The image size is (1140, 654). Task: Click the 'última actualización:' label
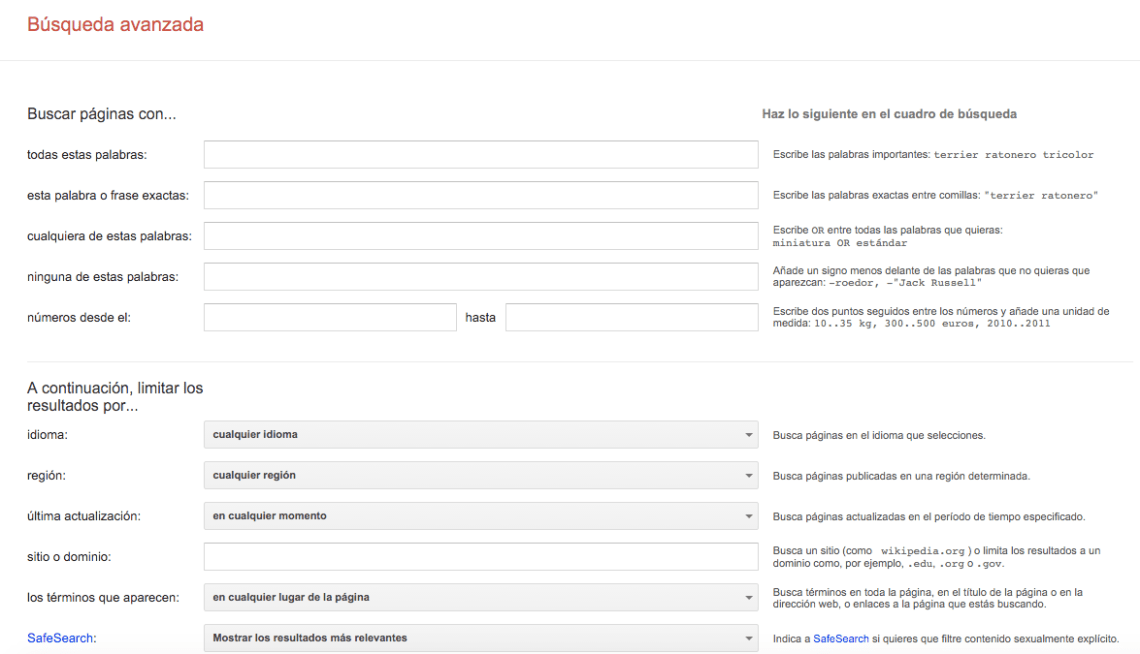[84, 517]
